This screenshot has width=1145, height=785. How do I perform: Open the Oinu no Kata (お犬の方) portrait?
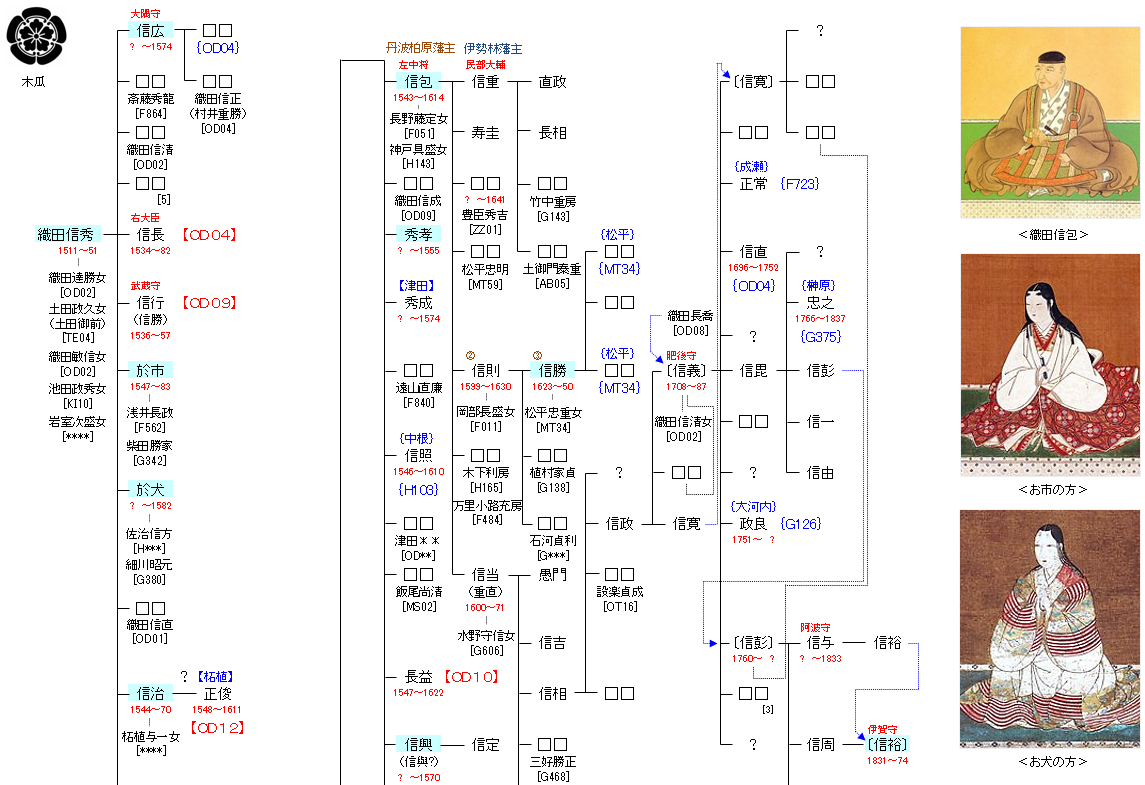pyautogui.click(x=1050, y=628)
